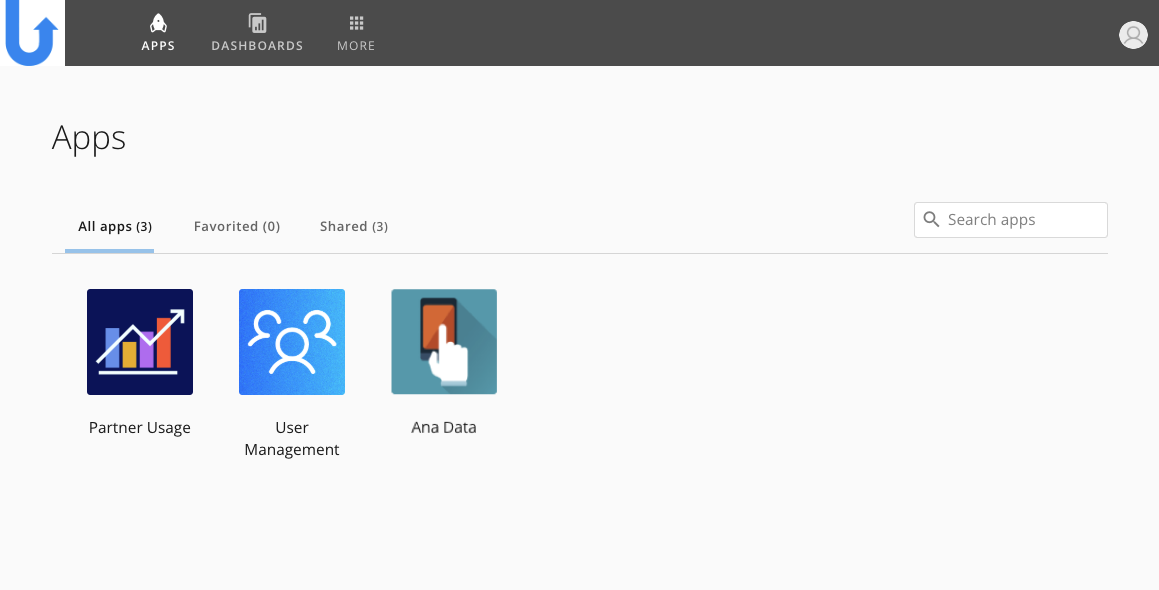Launch the Ana Data app tile
The image size is (1159, 590).
coord(443,342)
